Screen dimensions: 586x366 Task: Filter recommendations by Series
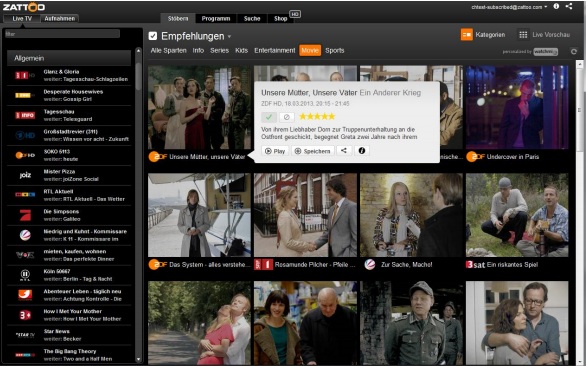pos(219,50)
